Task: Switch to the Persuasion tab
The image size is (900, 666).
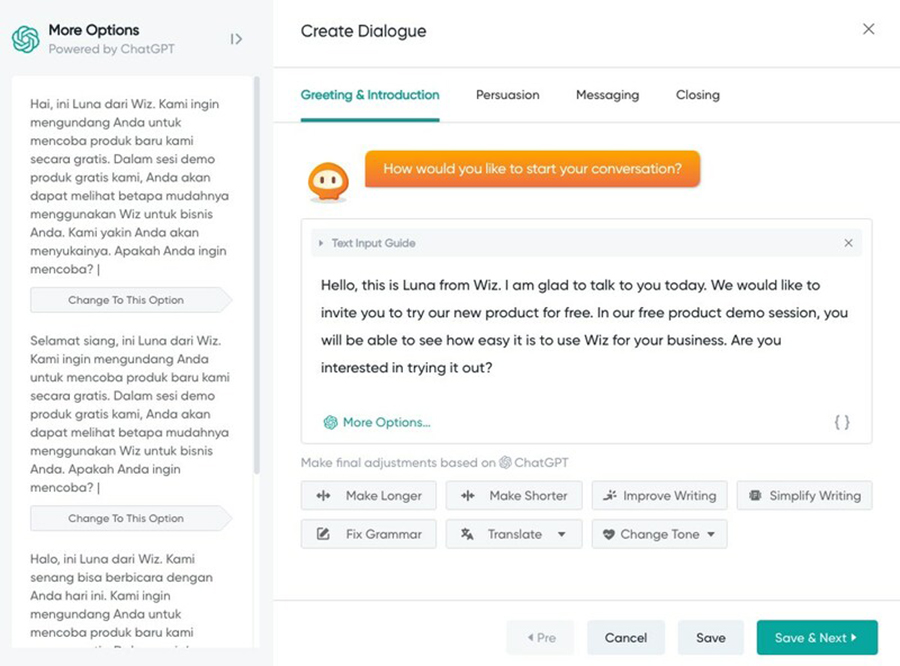Action: [x=507, y=95]
